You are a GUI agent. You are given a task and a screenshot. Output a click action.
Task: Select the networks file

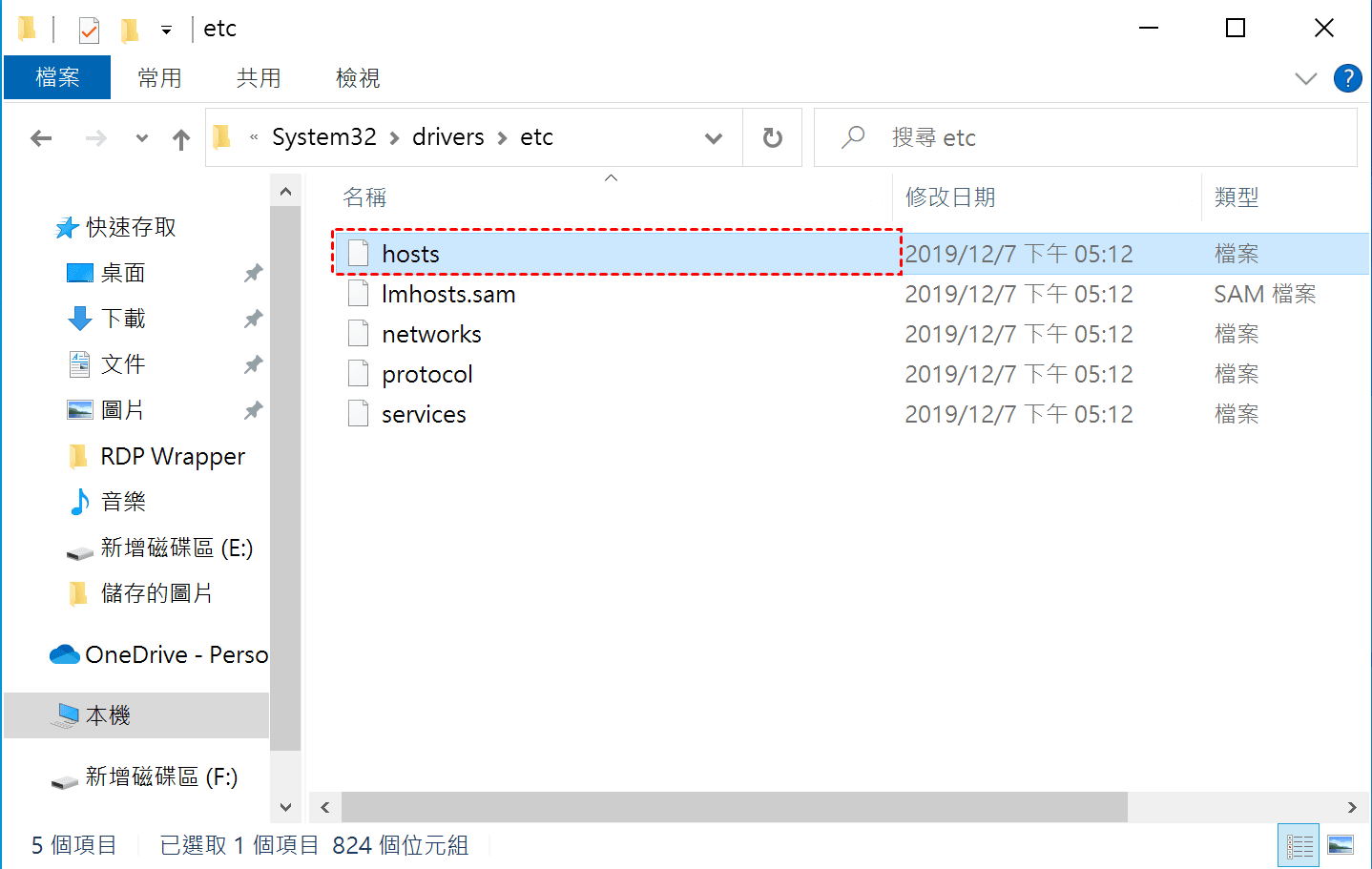click(851, 334)
